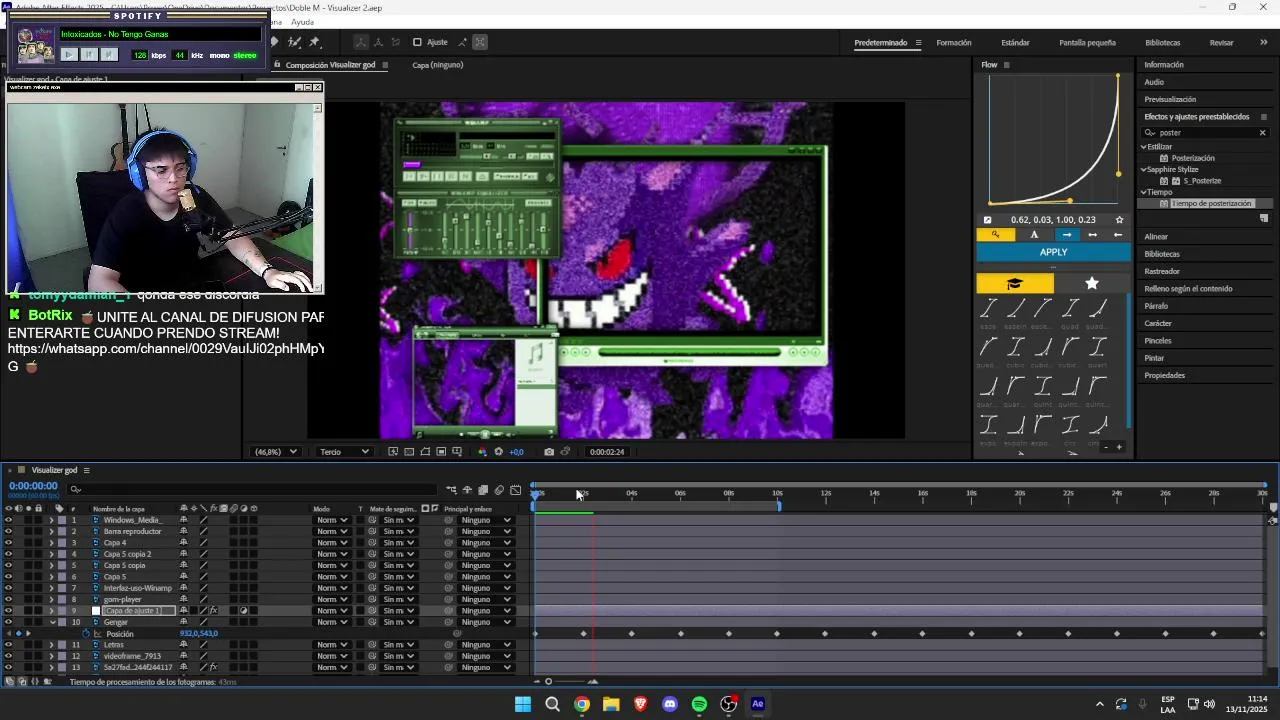Viewport: 1280px width, 720px height.
Task: Hide the Interfaz-uso-Winamp layer eye
Action: (x=9, y=588)
